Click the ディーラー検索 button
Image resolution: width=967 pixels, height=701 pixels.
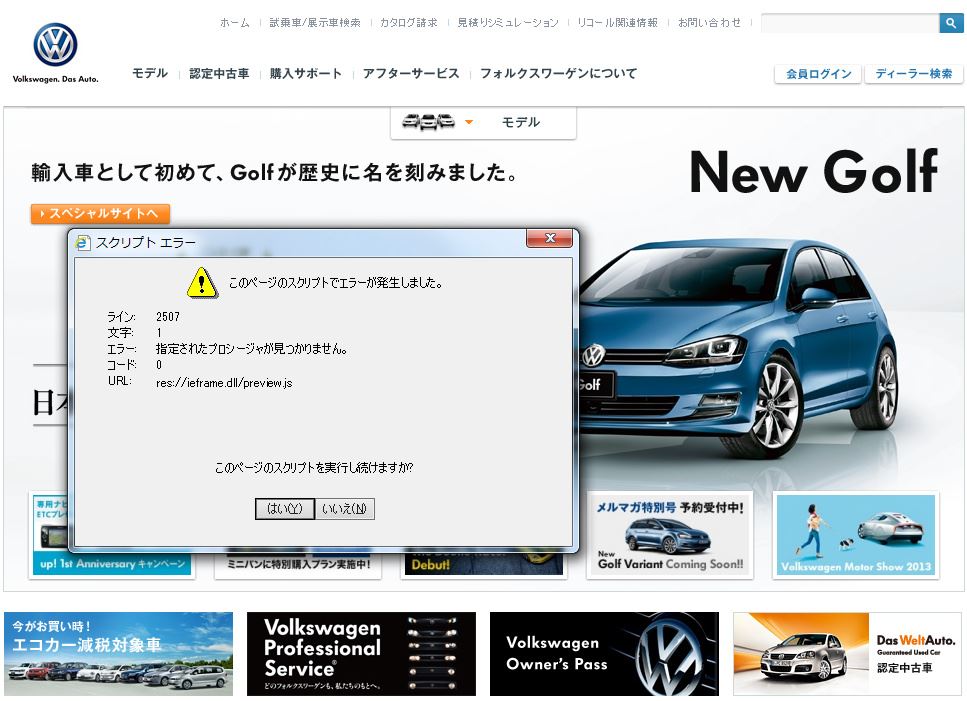(x=914, y=74)
